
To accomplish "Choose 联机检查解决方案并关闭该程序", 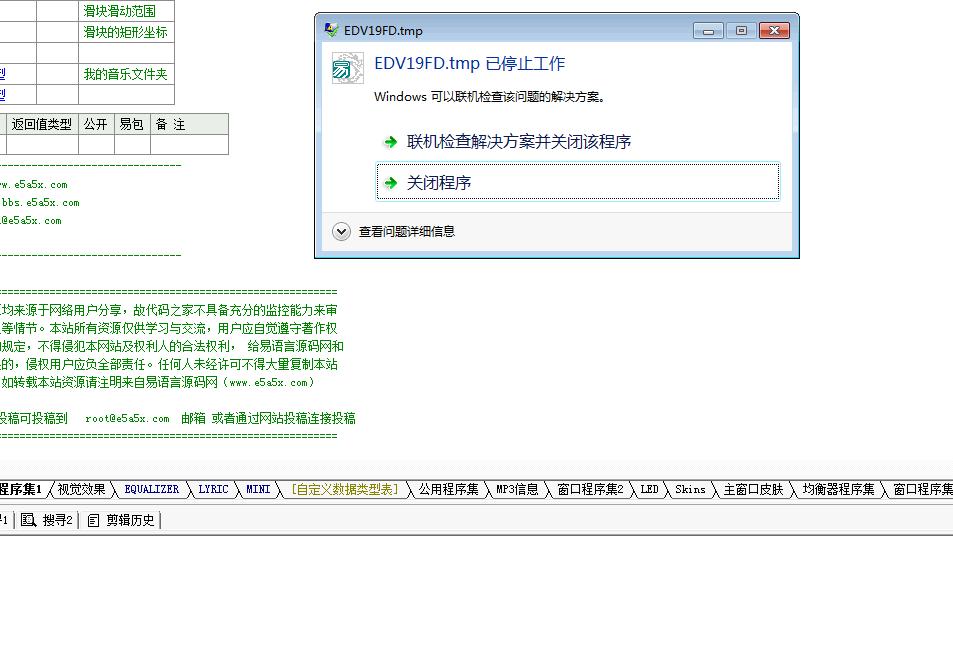I will click(x=518, y=142).
